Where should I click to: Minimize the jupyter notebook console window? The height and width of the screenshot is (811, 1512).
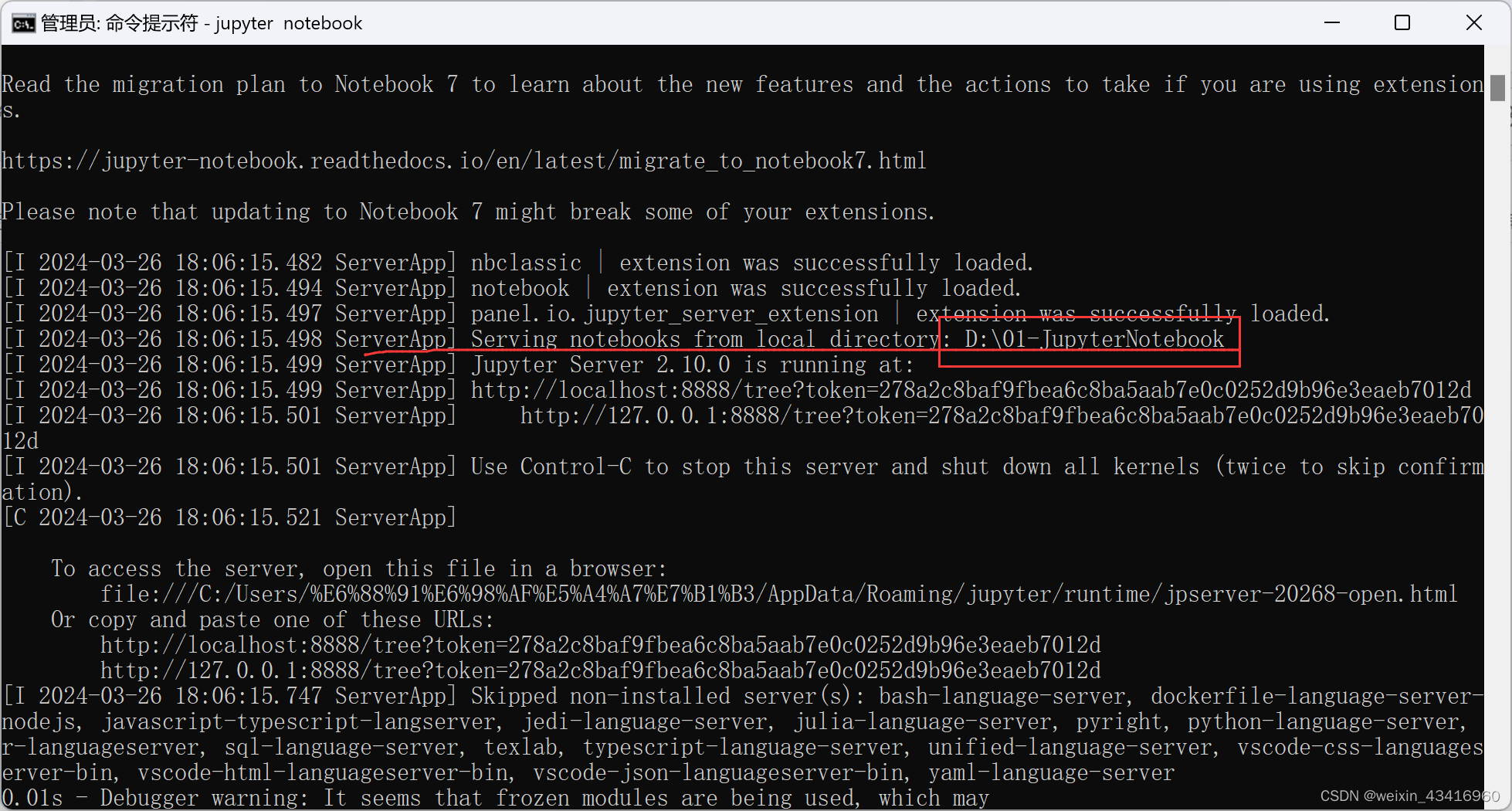1332,23
